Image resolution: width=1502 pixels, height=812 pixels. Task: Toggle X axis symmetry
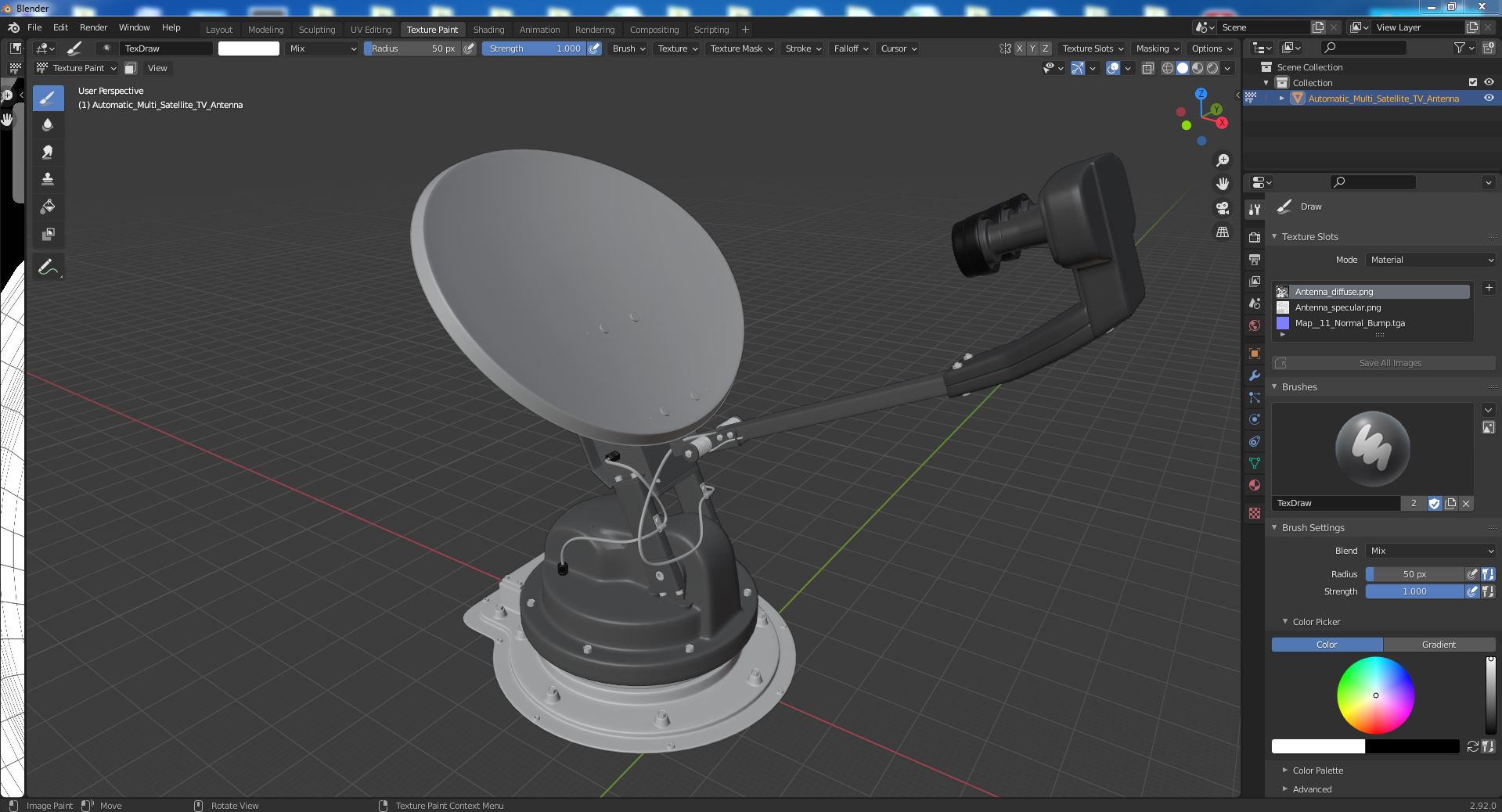point(1019,49)
